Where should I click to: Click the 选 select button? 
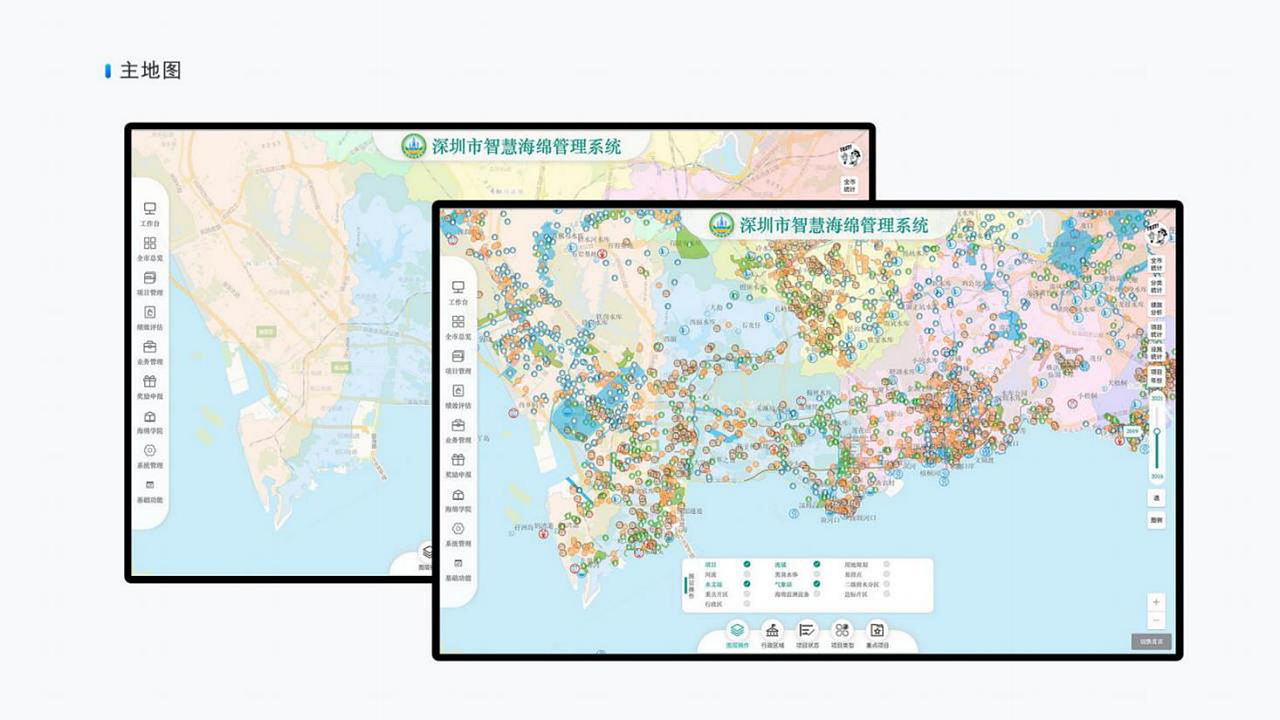[x=1156, y=497]
